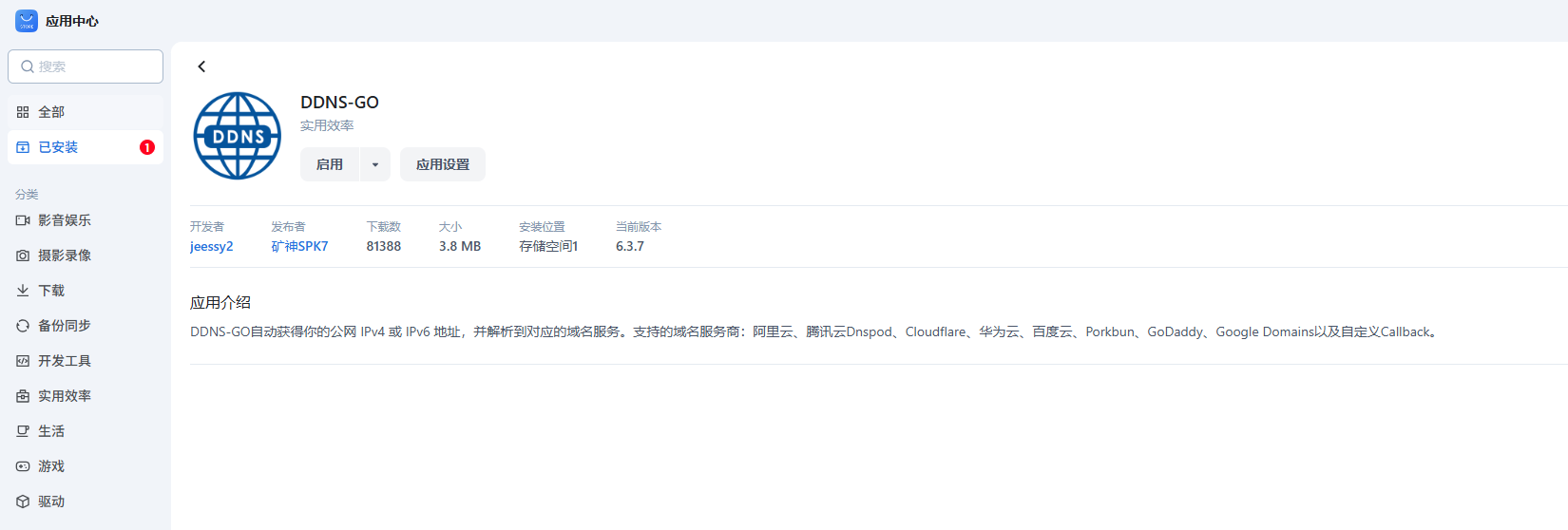Open the 实用效率 category
The image size is (1568, 530).
65,396
